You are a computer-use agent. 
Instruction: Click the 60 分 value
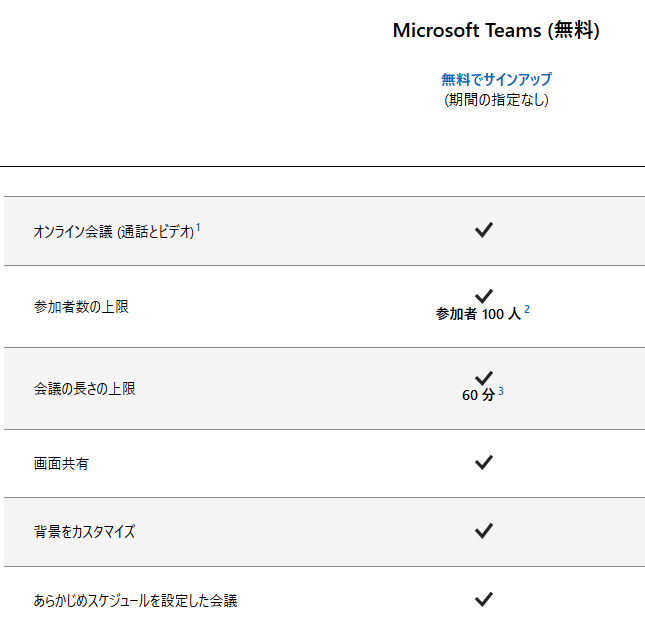(x=478, y=395)
